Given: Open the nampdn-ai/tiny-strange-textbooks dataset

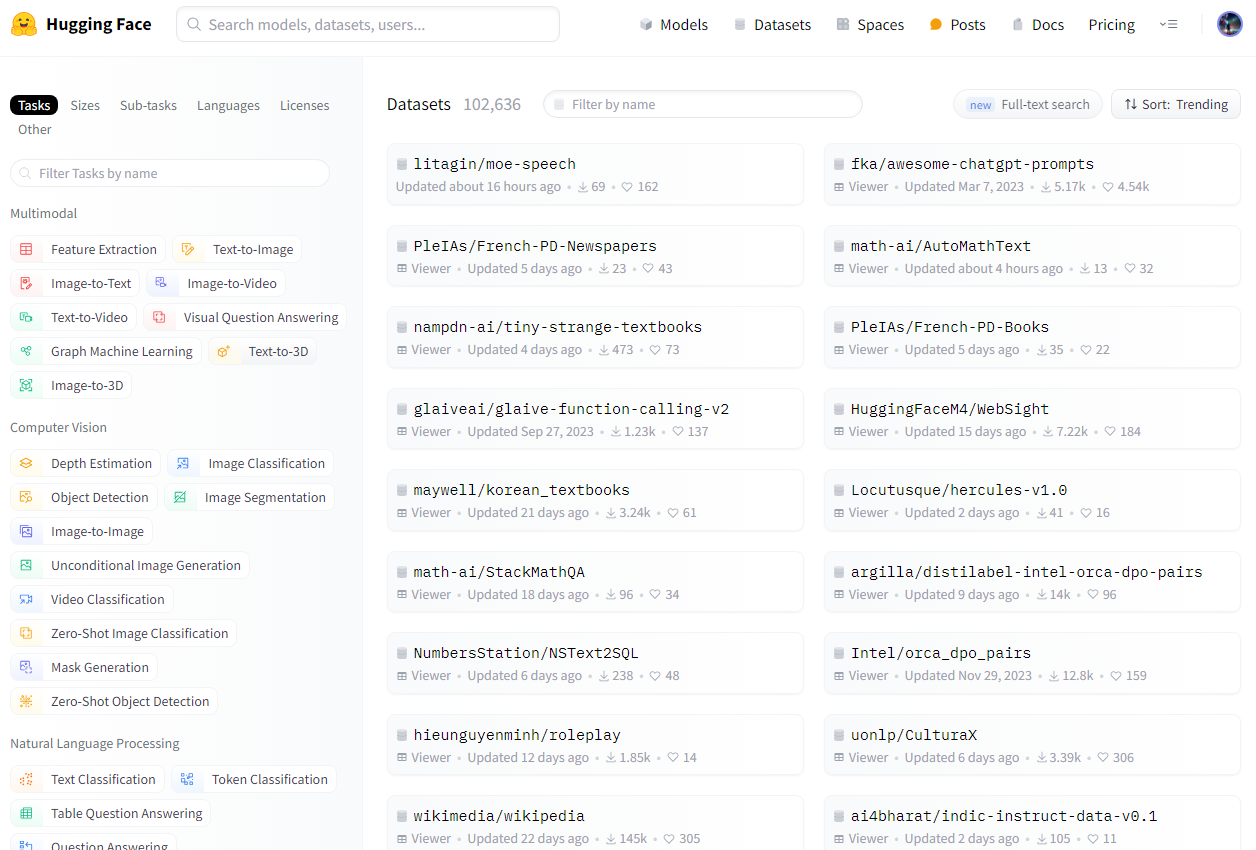Looking at the screenshot, I should point(595,338).
